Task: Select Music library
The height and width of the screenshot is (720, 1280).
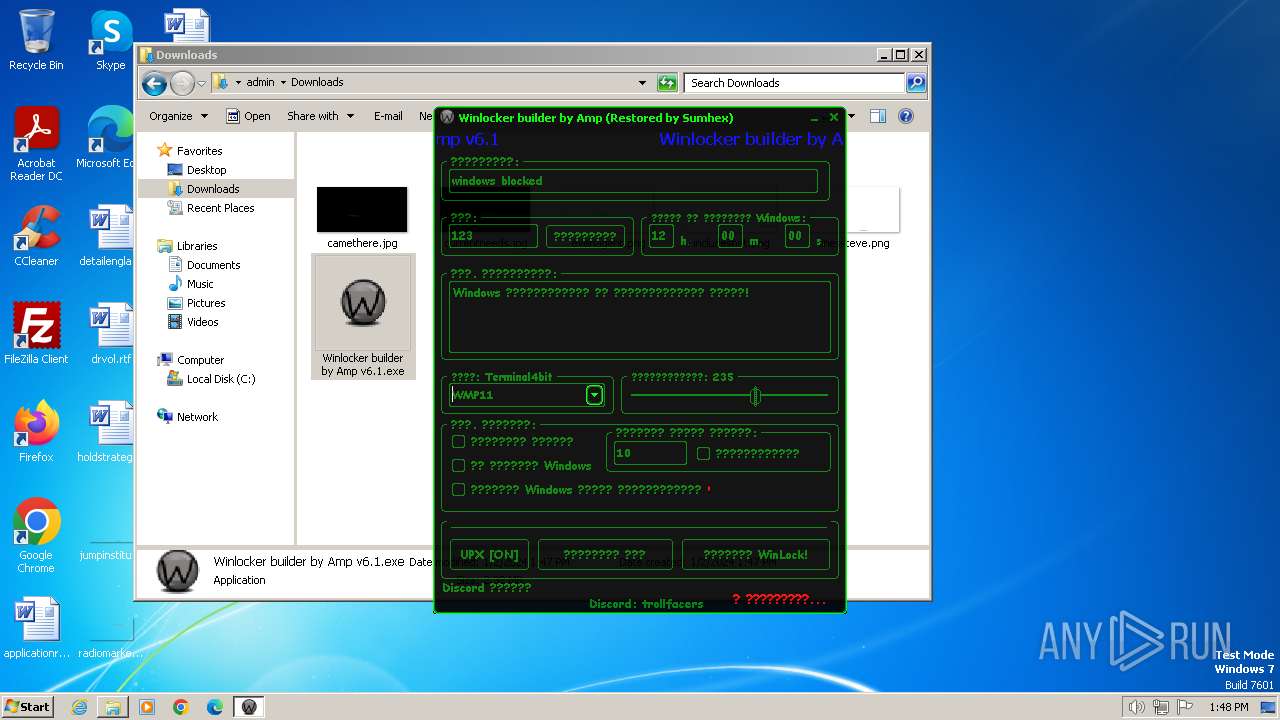Action: [x=200, y=284]
